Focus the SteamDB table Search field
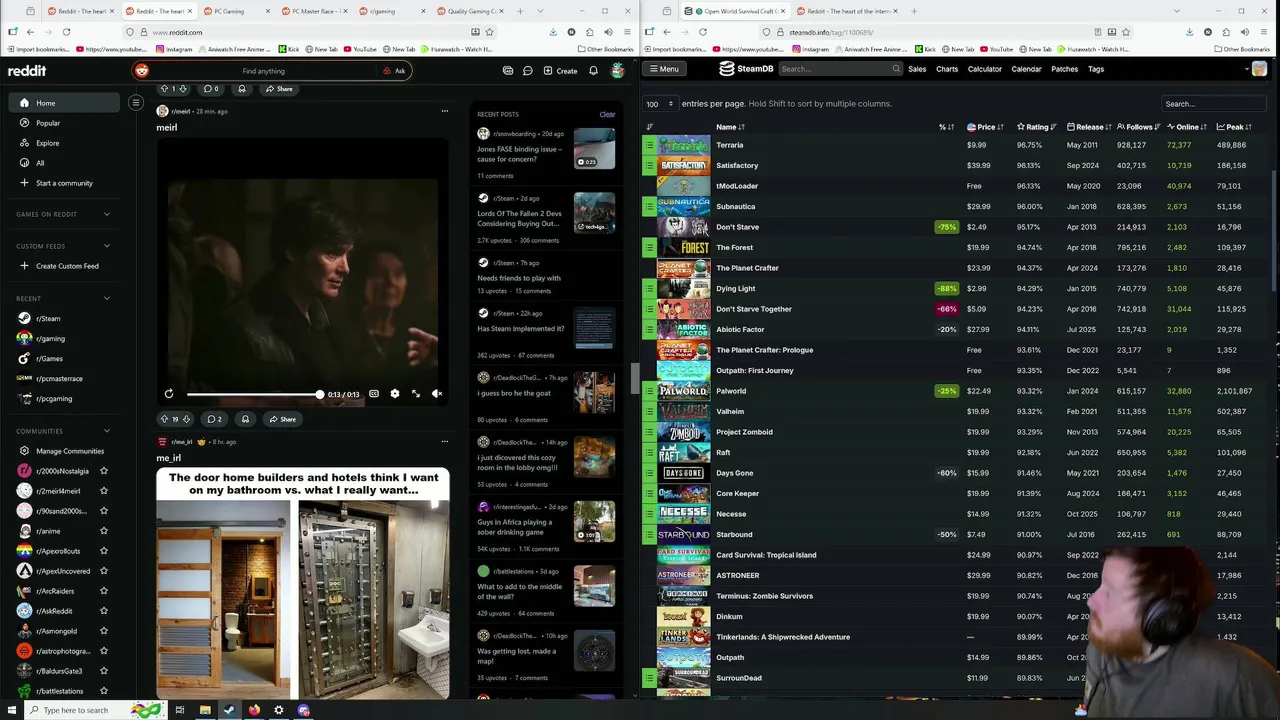 (x=1212, y=104)
